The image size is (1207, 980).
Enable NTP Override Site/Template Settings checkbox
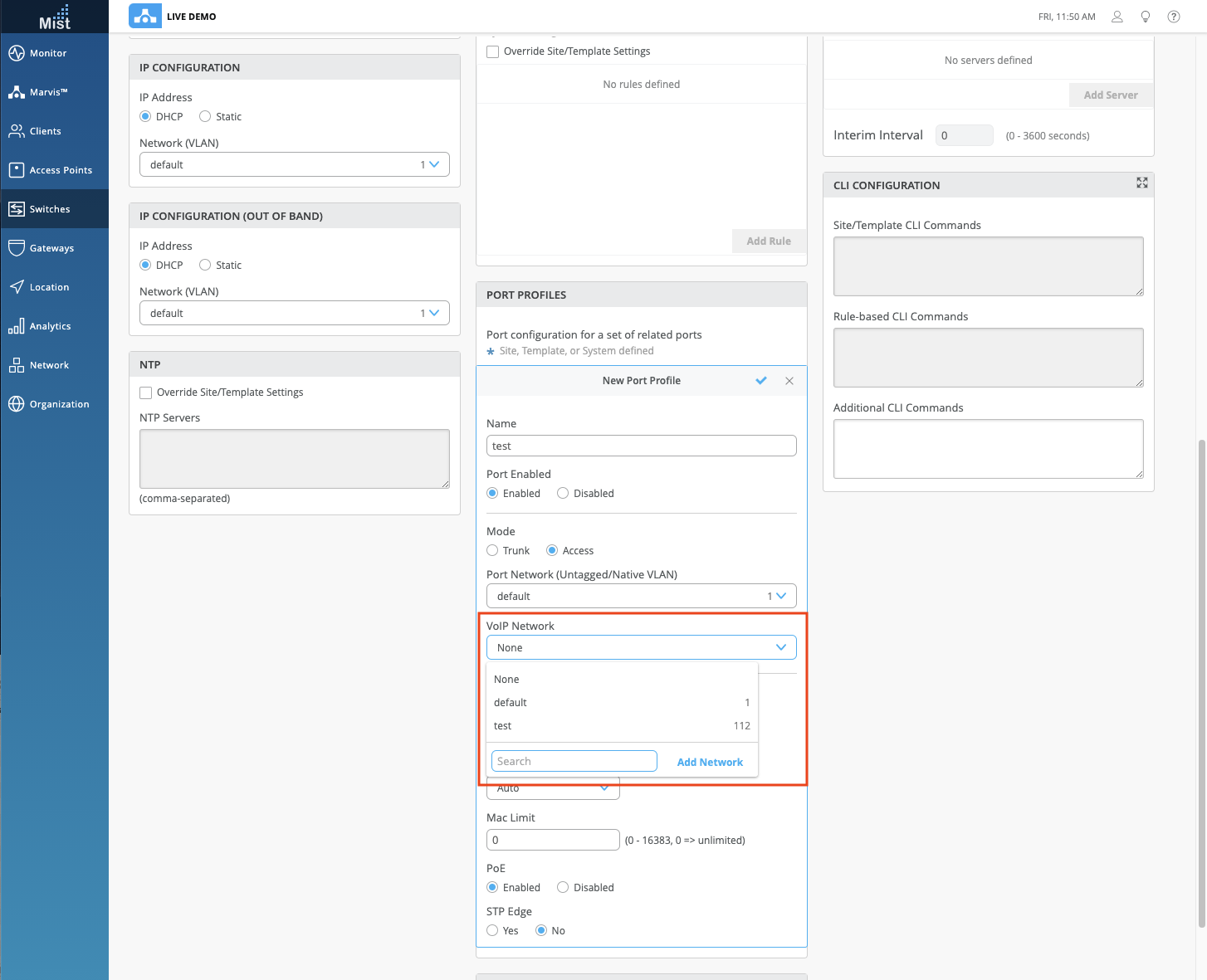click(146, 392)
